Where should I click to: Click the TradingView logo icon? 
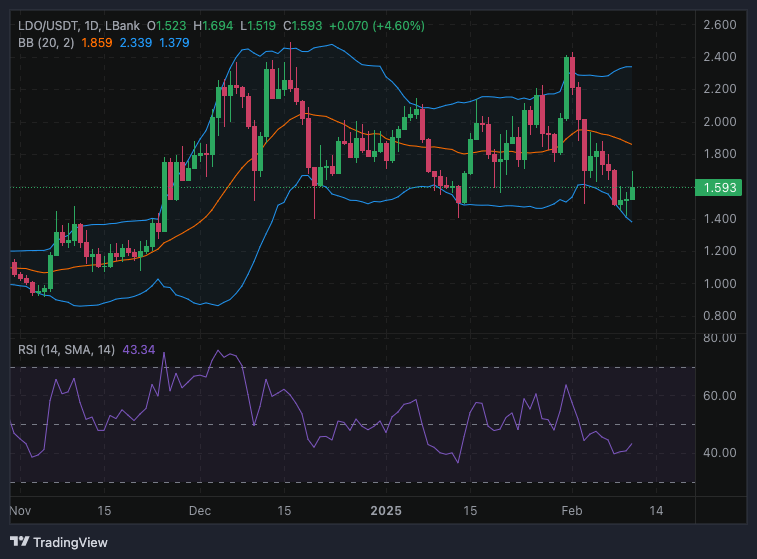point(19,542)
